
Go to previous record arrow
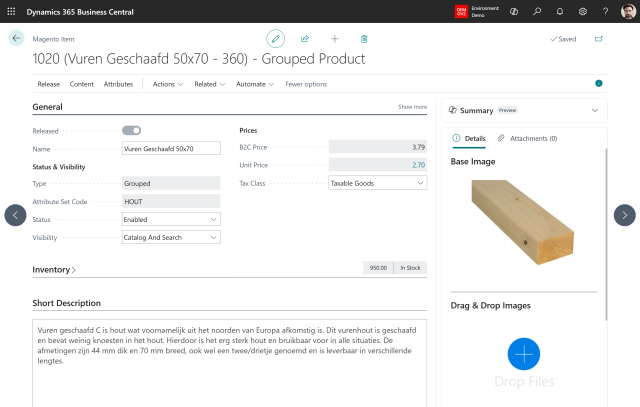pyautogui.click(x=16, y=215)
